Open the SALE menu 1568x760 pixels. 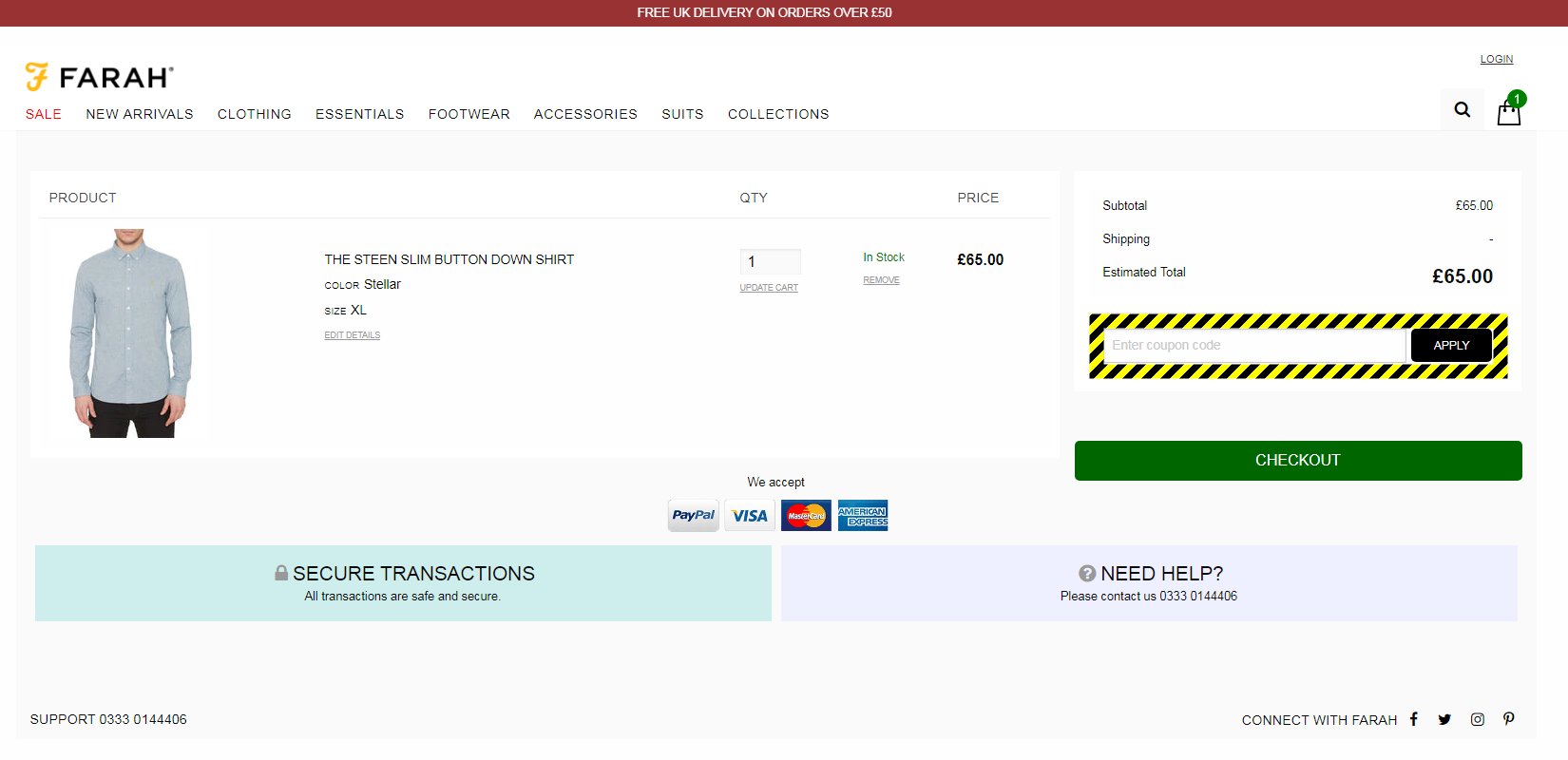coord(44,114)
